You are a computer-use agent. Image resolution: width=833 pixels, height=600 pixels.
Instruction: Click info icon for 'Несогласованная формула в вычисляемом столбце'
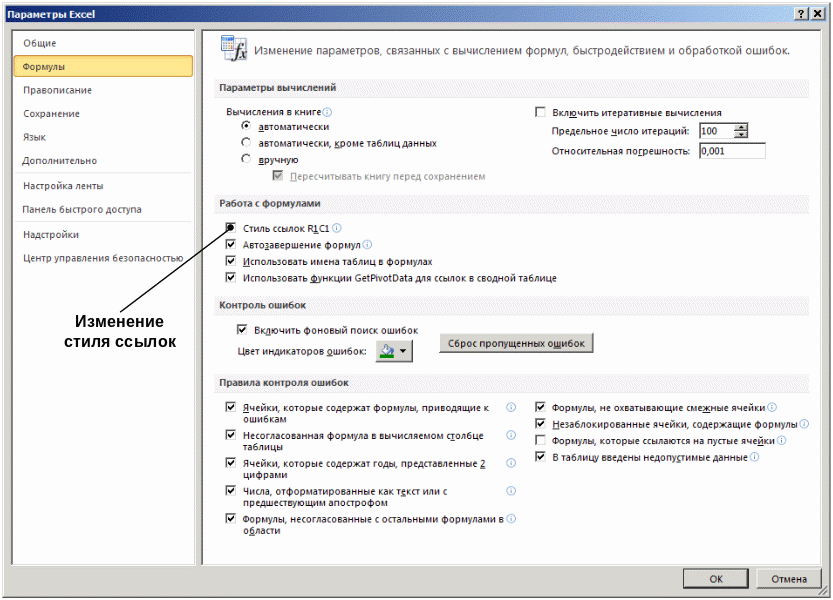(x=511, y=435)
